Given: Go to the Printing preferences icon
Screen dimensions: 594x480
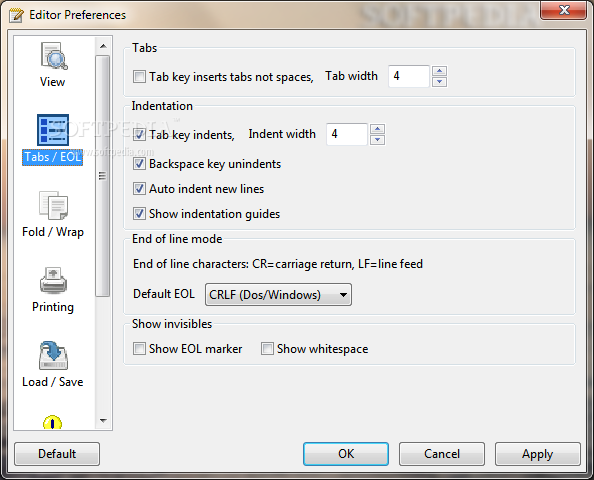Looking at the screenshot, I should 53,280.
